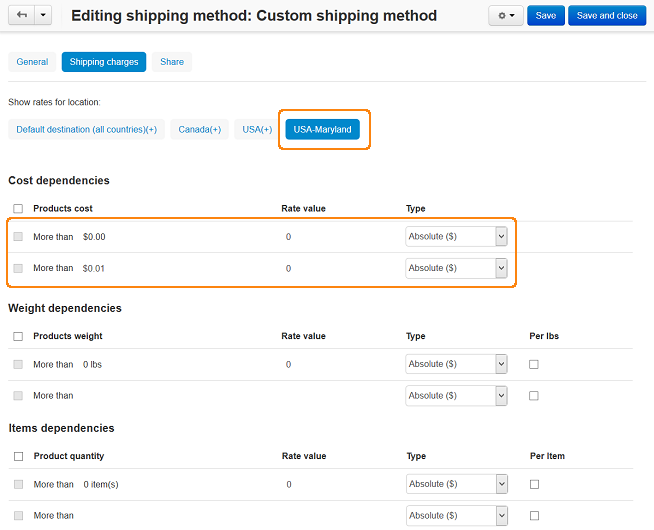The image size is (654, 530).
Task: Open Type dropdown for 0 item(s) row
Action: pos(457,484)
